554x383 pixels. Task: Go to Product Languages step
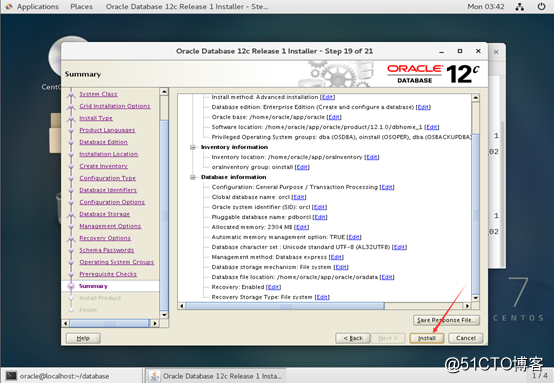[107, 130]
